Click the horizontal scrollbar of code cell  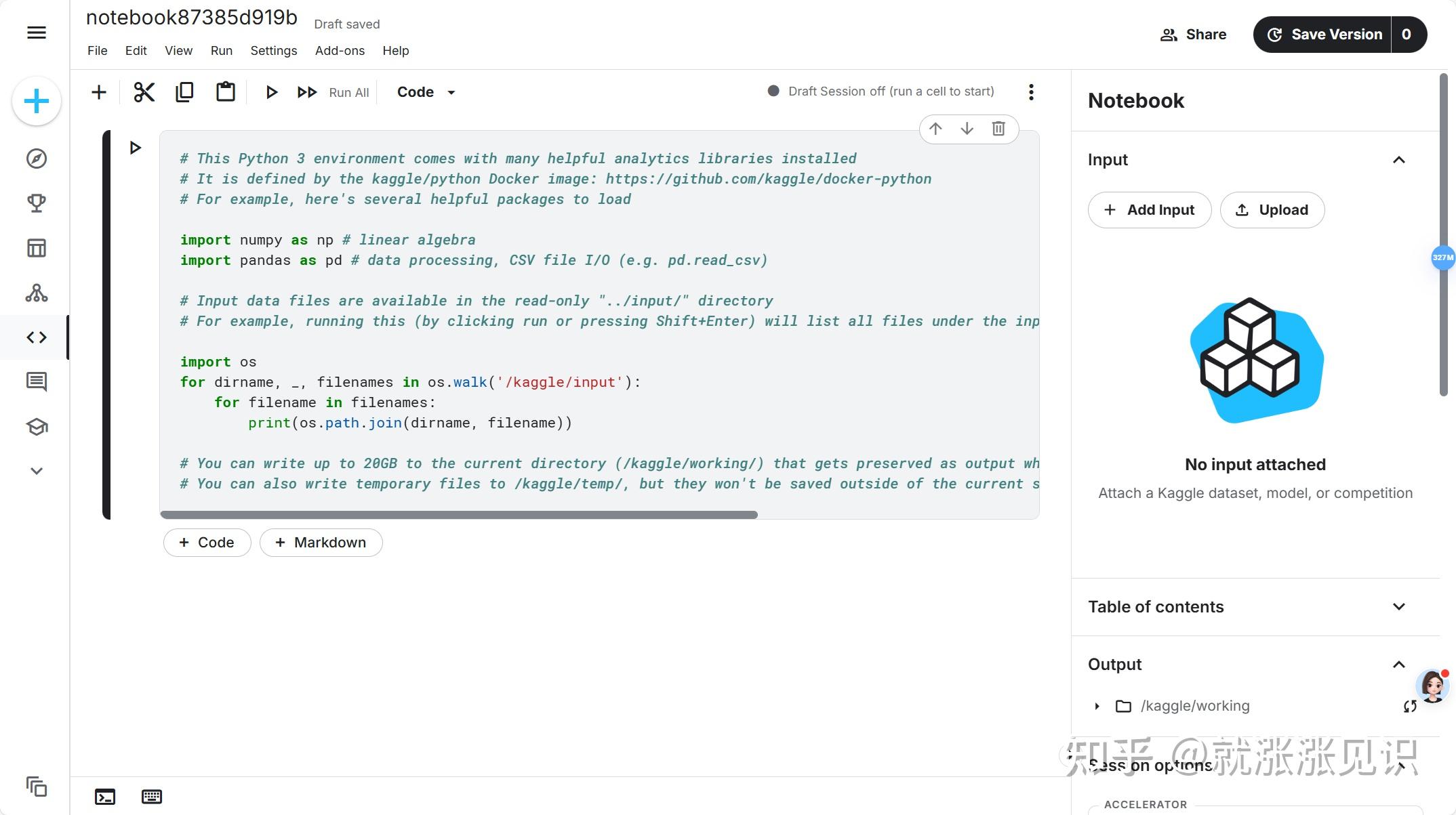(458, 515)
